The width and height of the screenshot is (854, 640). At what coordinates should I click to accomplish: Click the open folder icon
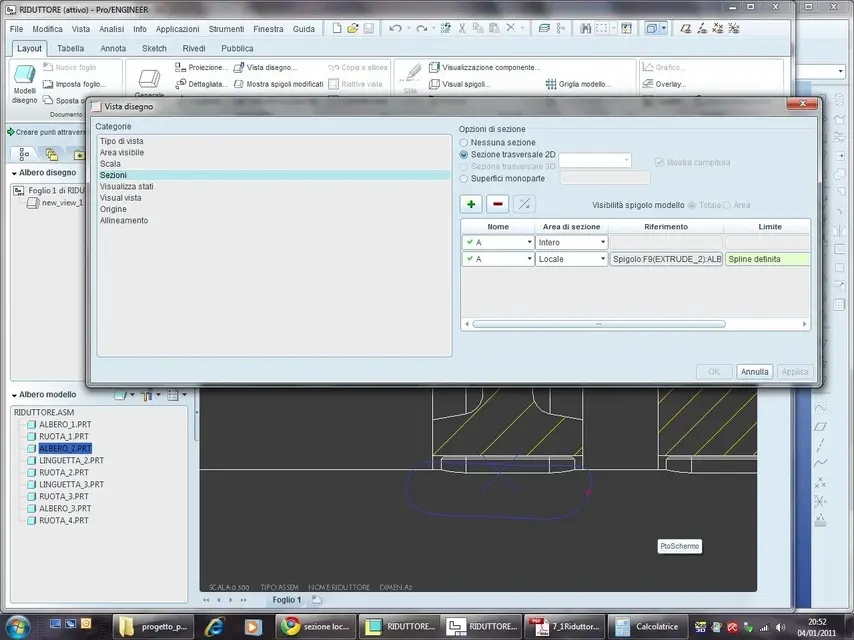pos(353,28)
